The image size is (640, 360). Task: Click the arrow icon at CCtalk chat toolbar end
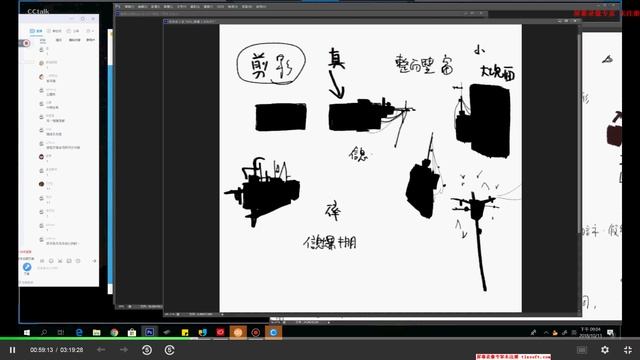[94, 260]
